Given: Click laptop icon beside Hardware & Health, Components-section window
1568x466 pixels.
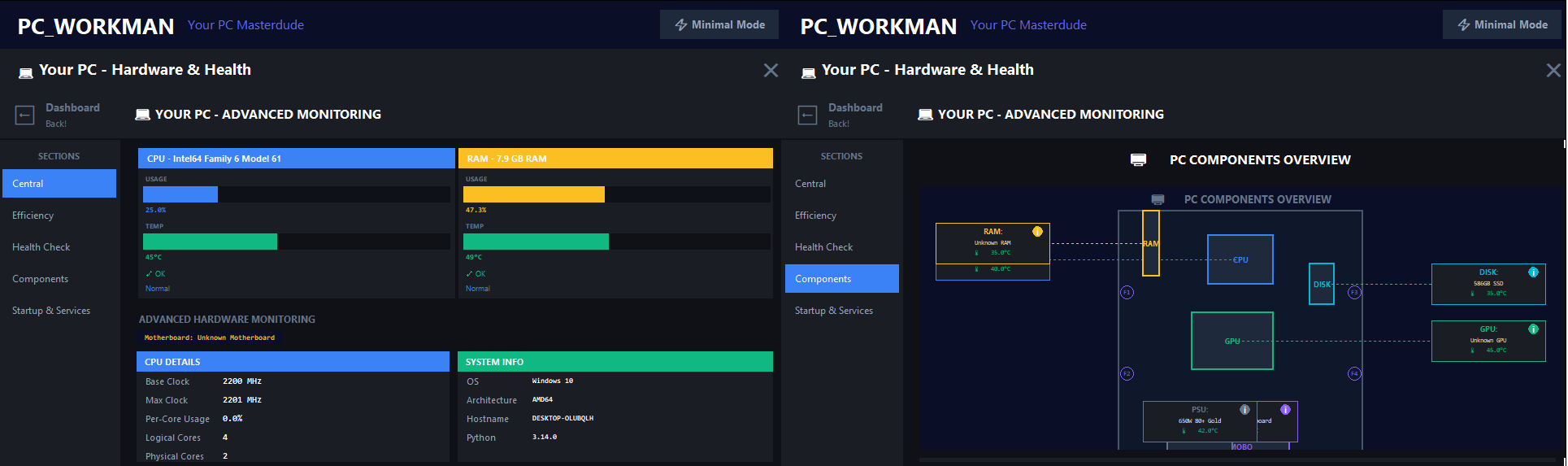Looking at the screenshot, I should coord(808,73).
